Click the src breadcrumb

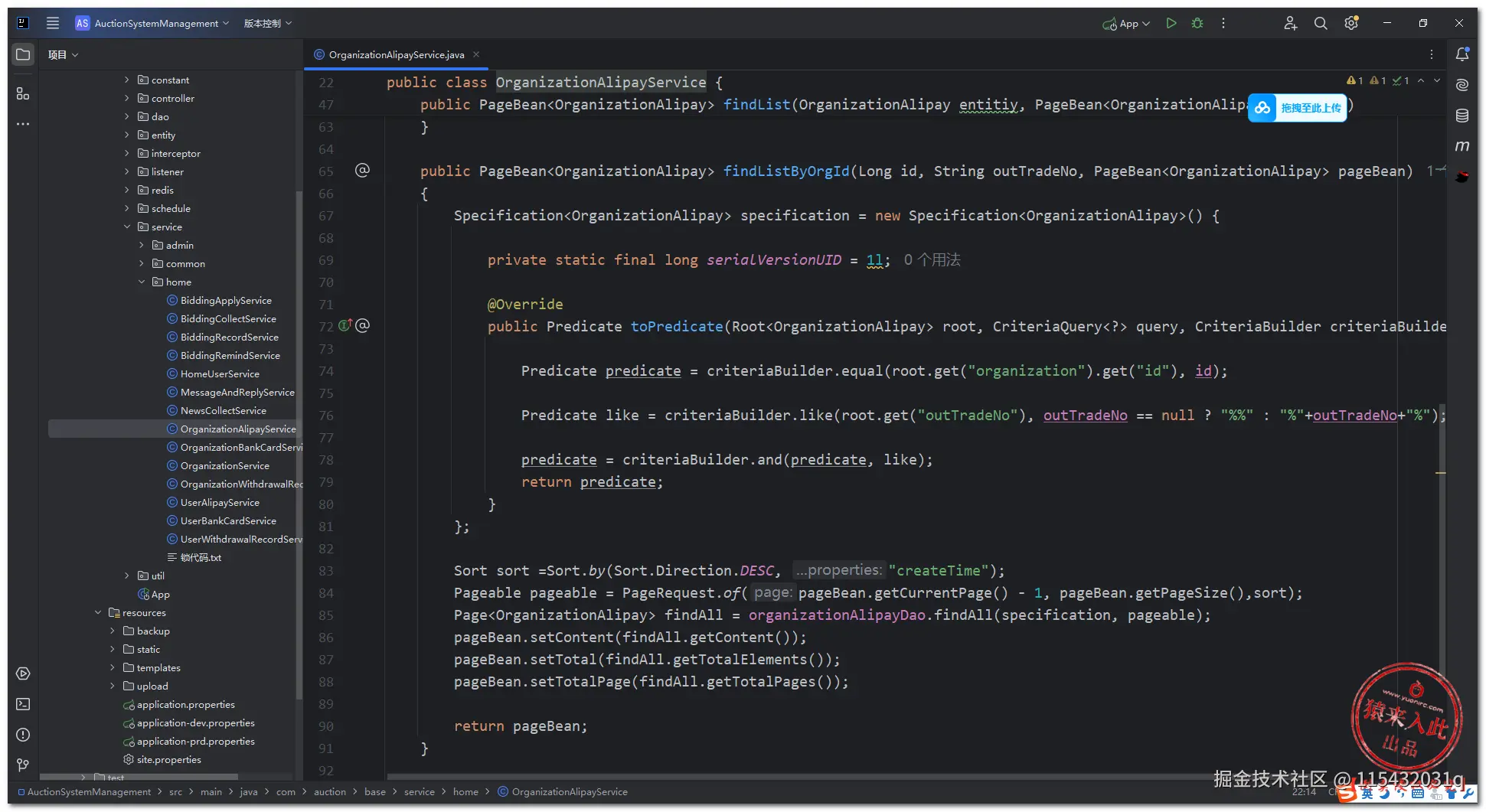click(x=175, y=792)
